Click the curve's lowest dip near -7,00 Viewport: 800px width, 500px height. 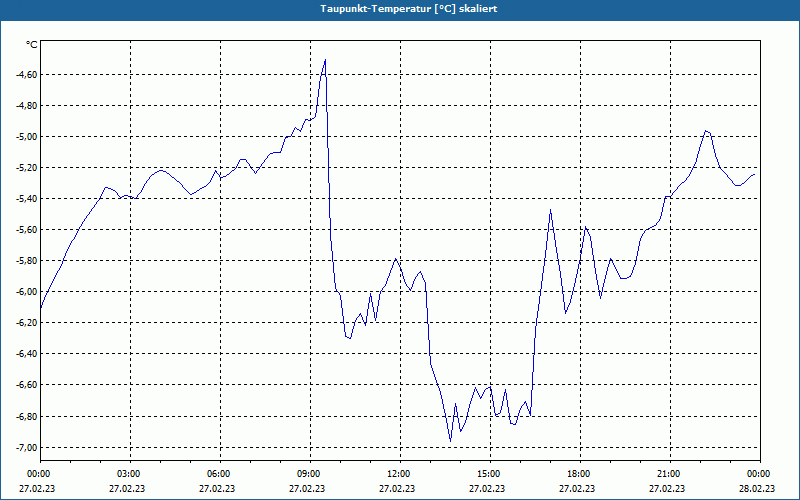click(450, 441)
